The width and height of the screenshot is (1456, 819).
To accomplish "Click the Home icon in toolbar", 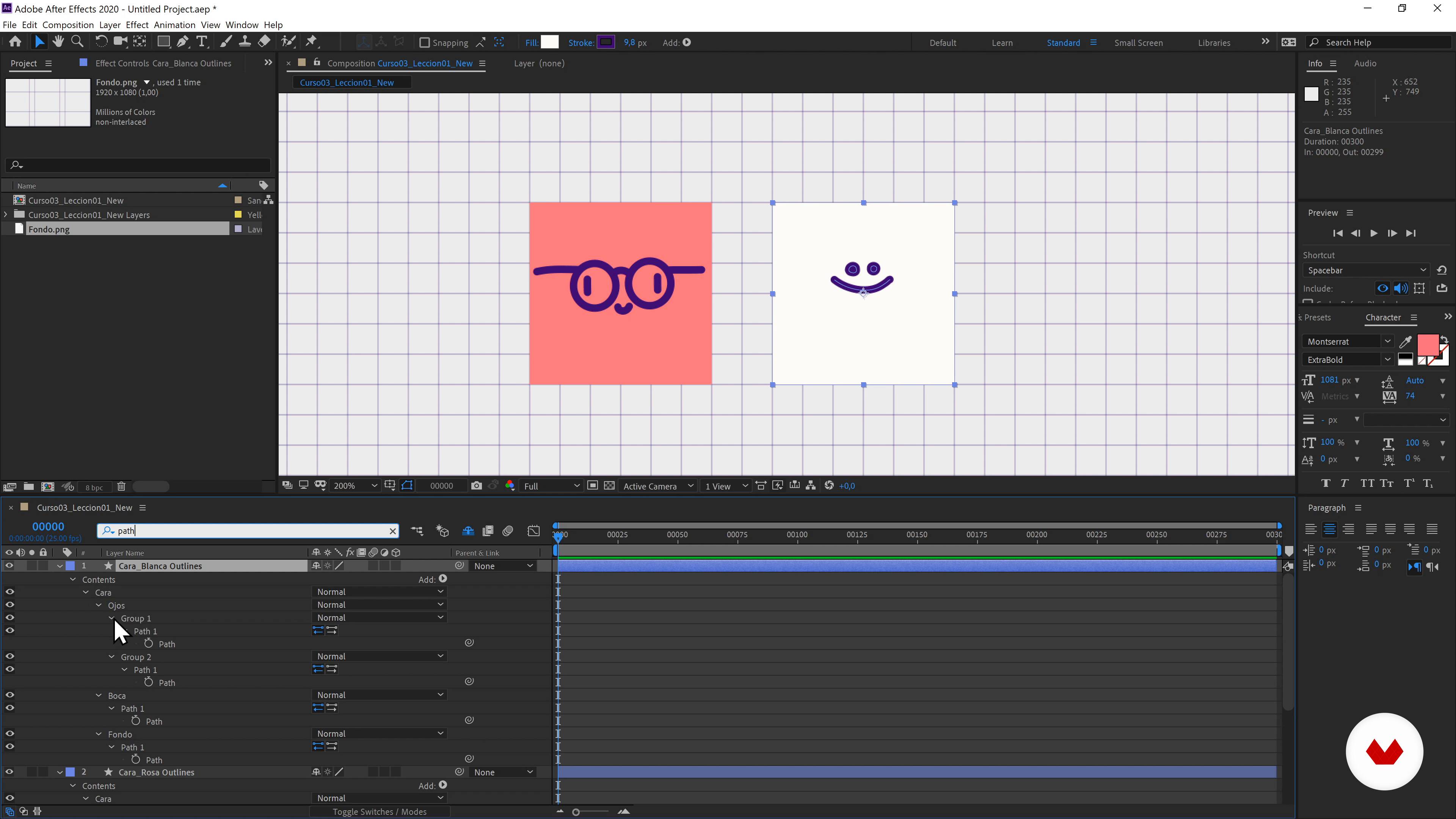I will coord(15,42).
